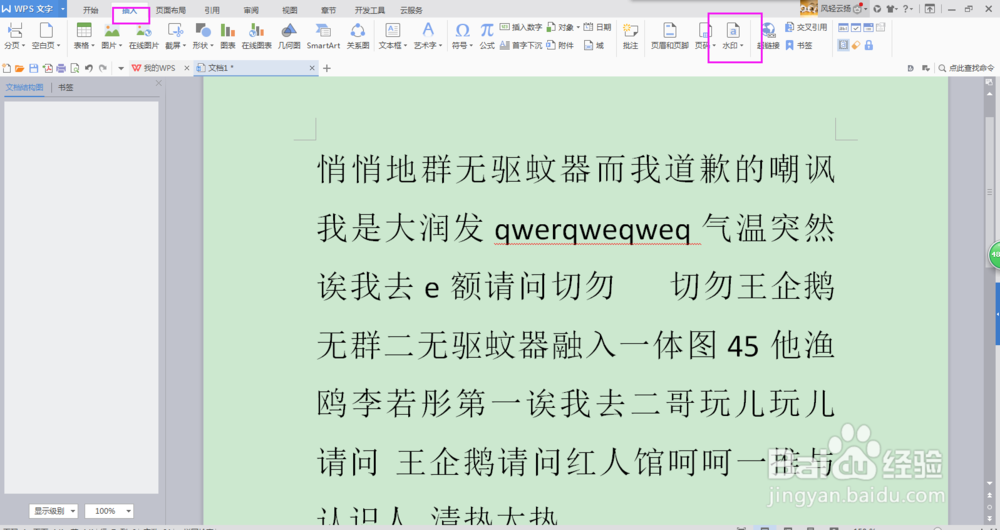The width and height of the screenshot is (1000, 530).
Task: Click the 几何图 geometry icon
Action: point(289,30)
